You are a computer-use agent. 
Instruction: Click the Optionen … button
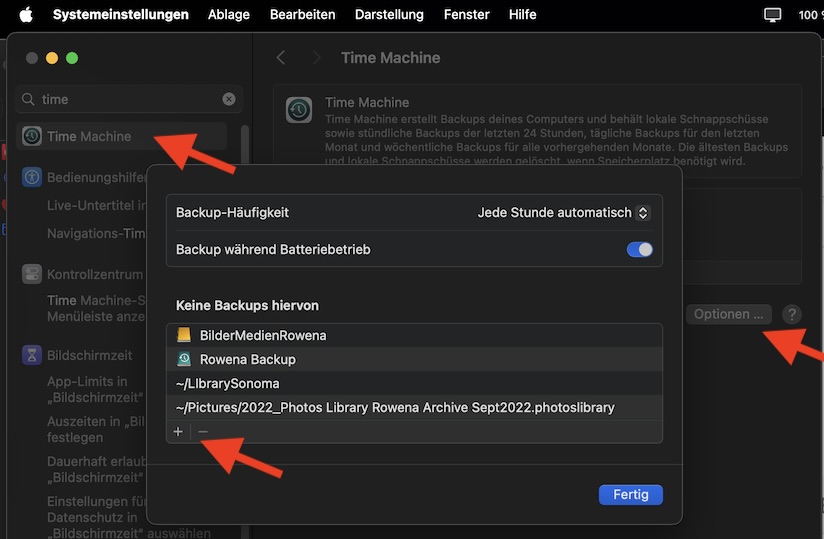[x=728, y=314]
